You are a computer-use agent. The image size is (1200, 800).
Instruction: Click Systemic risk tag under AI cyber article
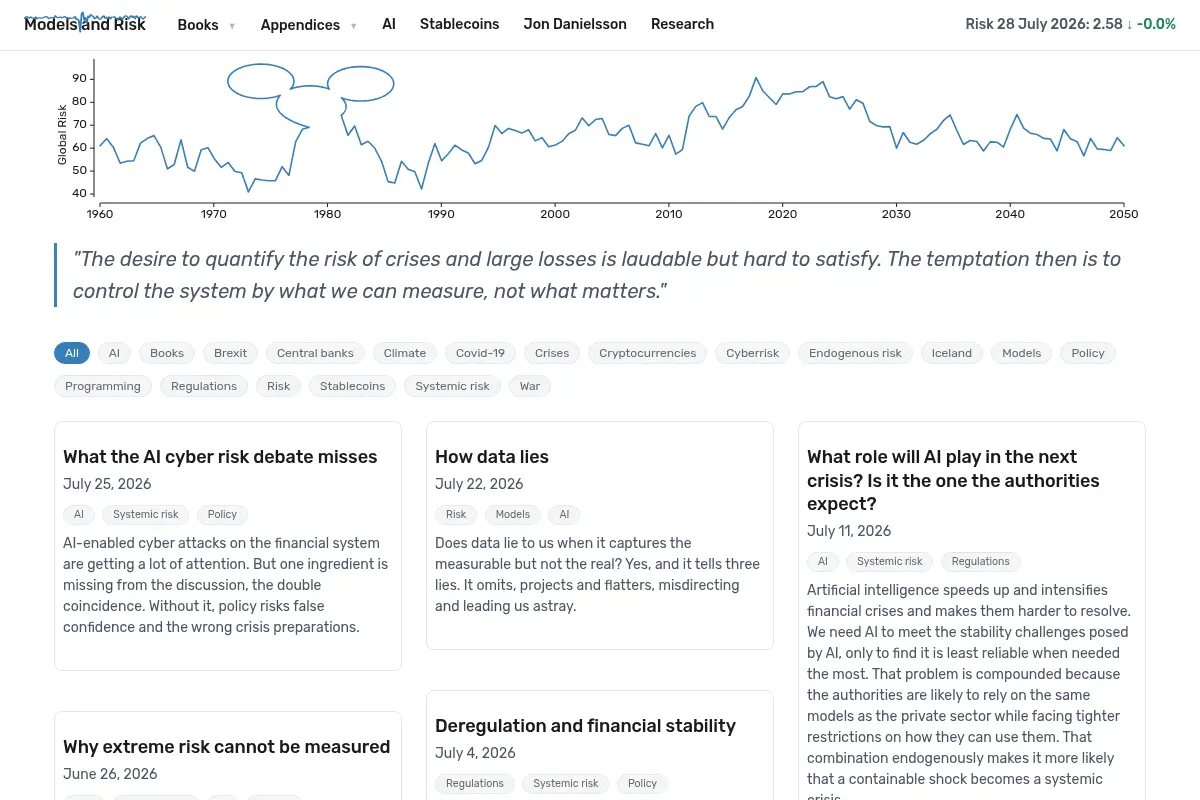tap(146, 515)
